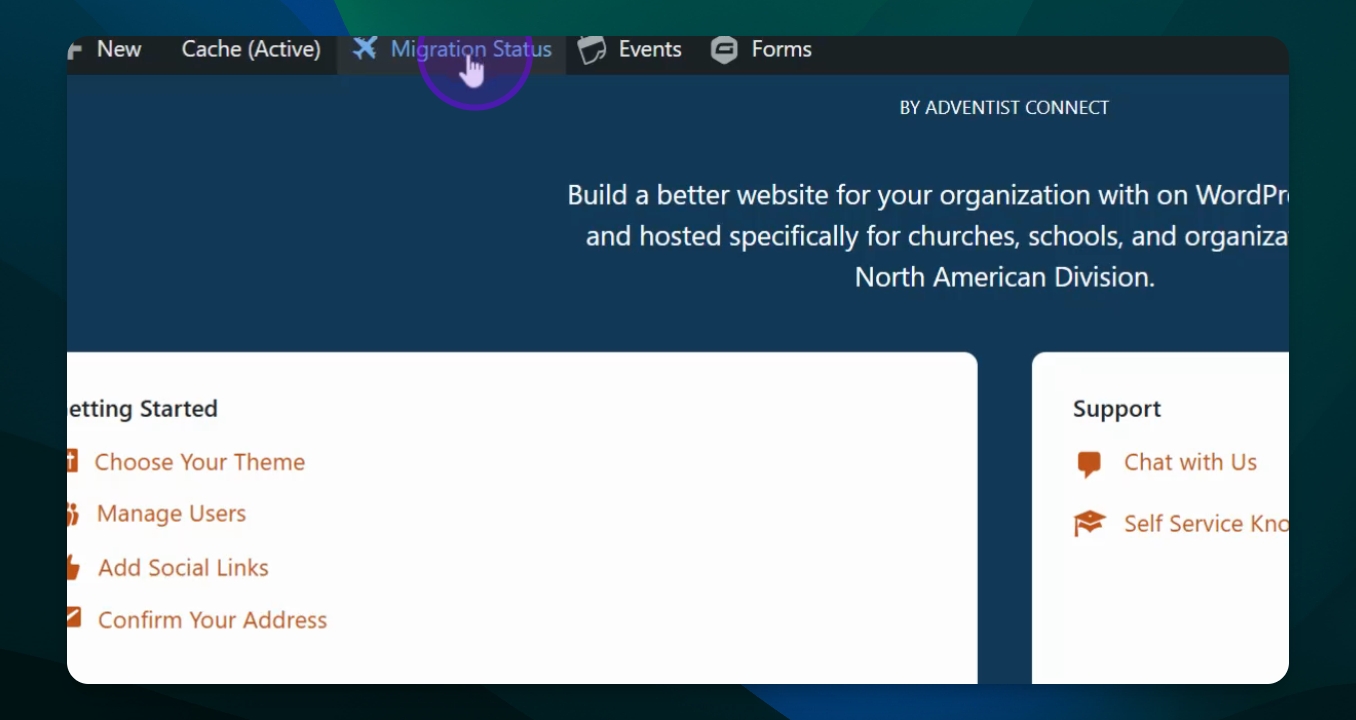This screenshot has height=720, width=1356.
Task: Click the Forms hexagon icon
Action: click(724, 50)
